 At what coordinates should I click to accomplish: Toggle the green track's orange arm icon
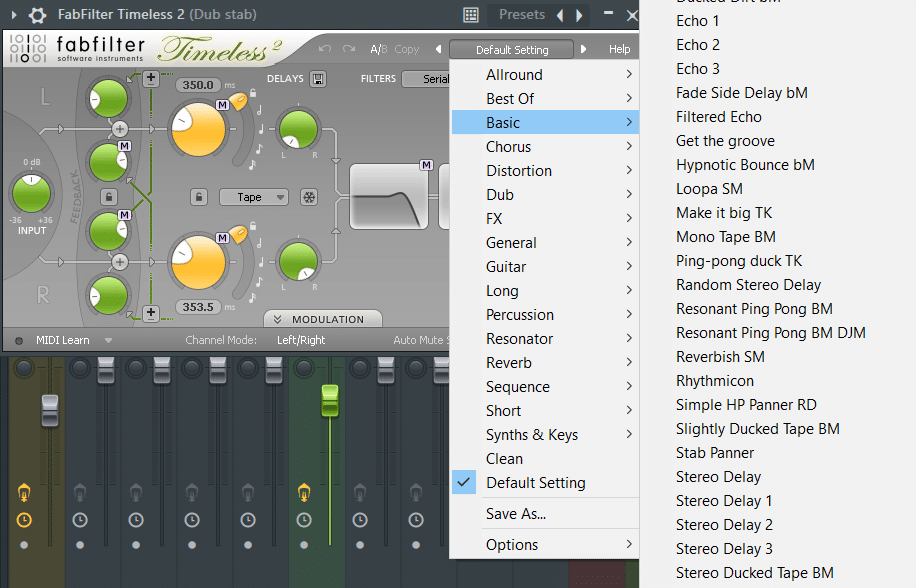(304, 492)
